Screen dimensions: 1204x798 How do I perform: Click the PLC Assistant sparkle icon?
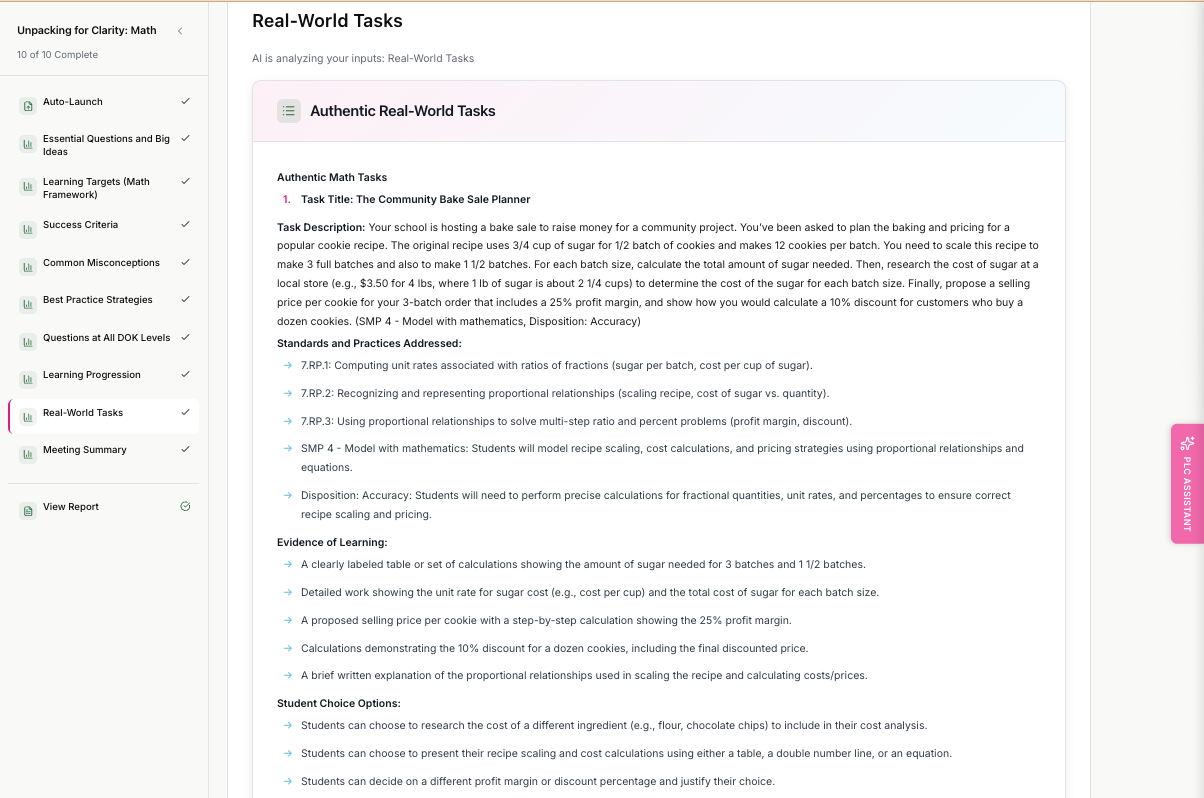point(1187,443)
